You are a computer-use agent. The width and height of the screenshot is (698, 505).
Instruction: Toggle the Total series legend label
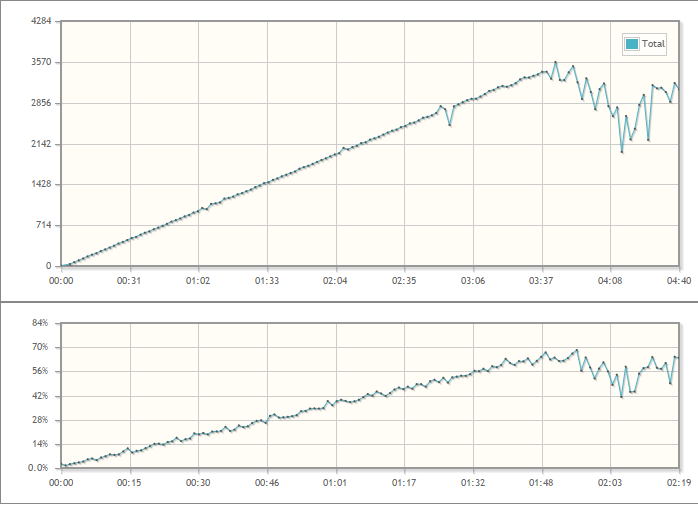tap(653, 44)
